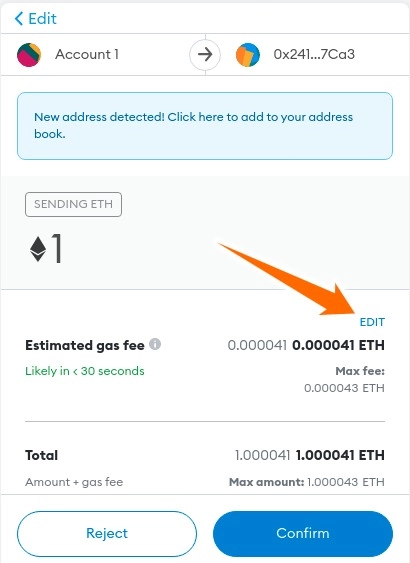Click the Max fee 0.000043 ETH value
This screenshot has width=410, height=563.
coord(344,388)
